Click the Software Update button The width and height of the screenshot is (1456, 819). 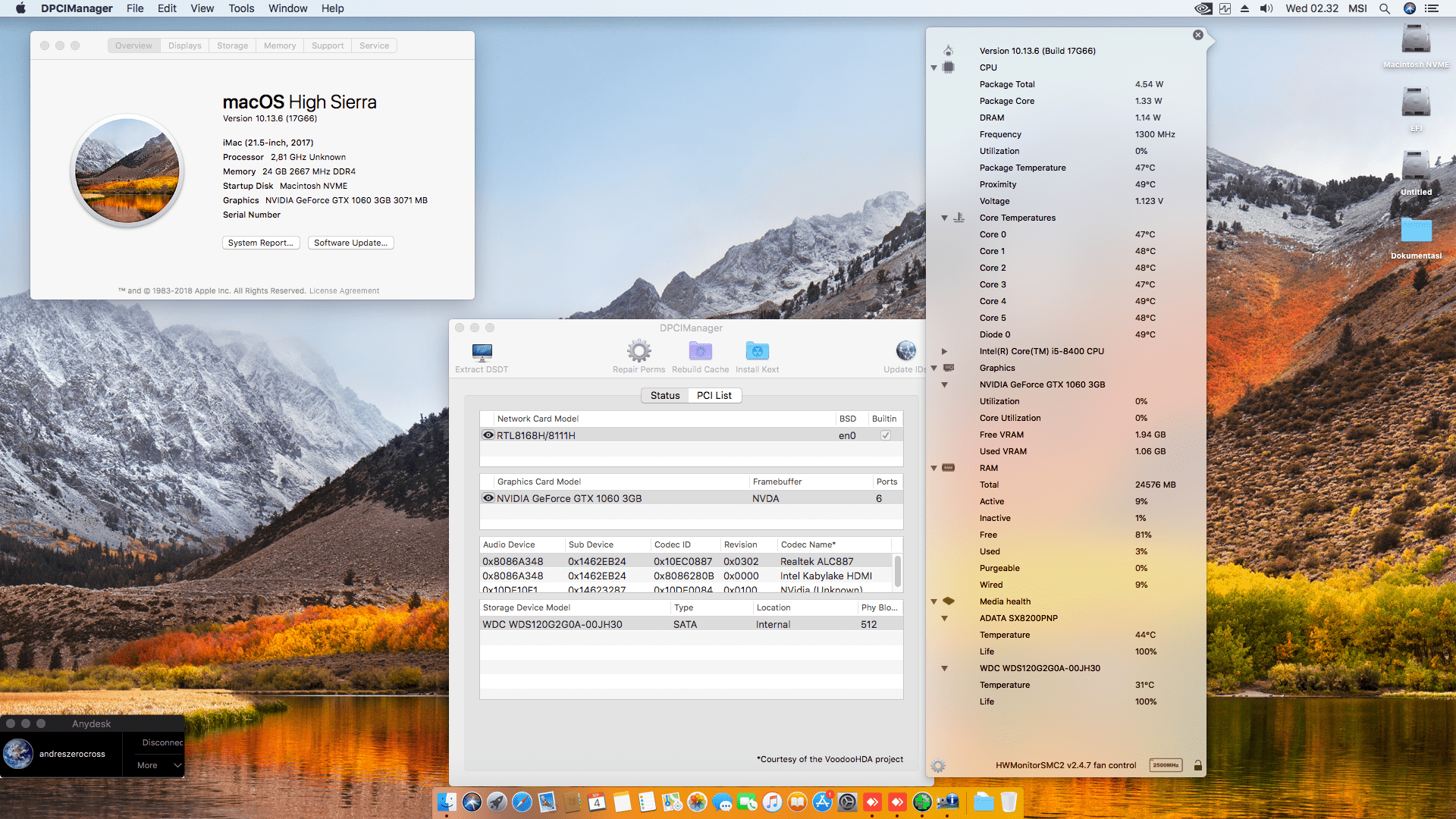(350, 243)
